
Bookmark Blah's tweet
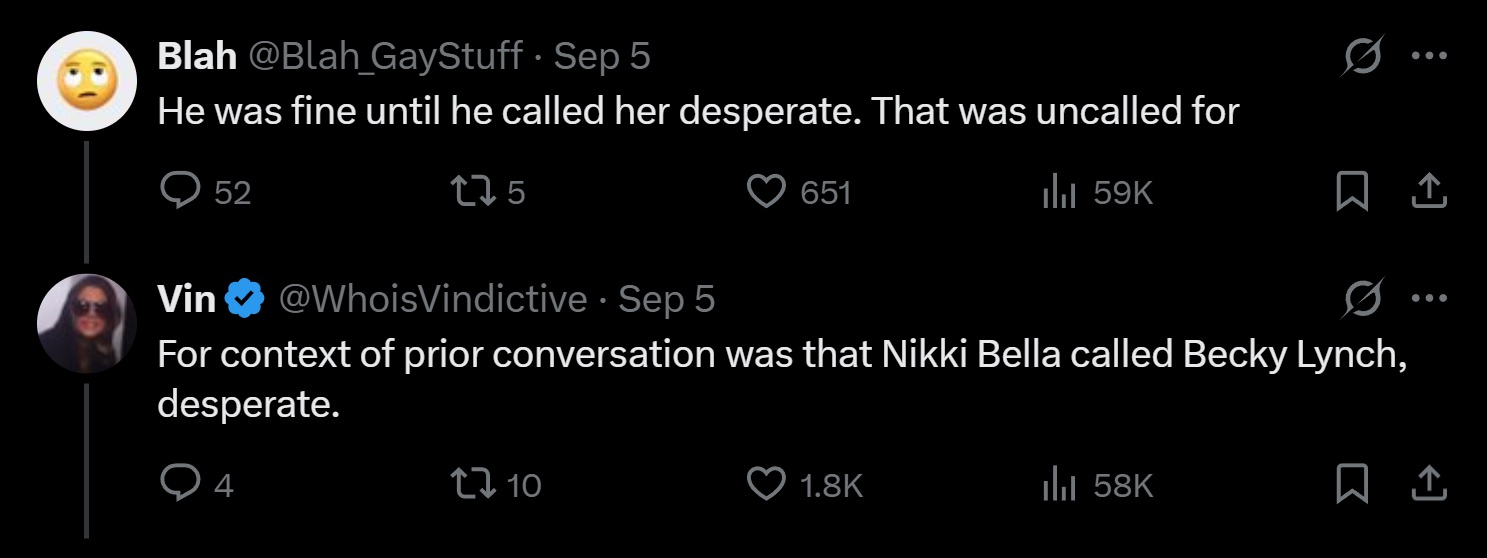(x=1352, y=191)
